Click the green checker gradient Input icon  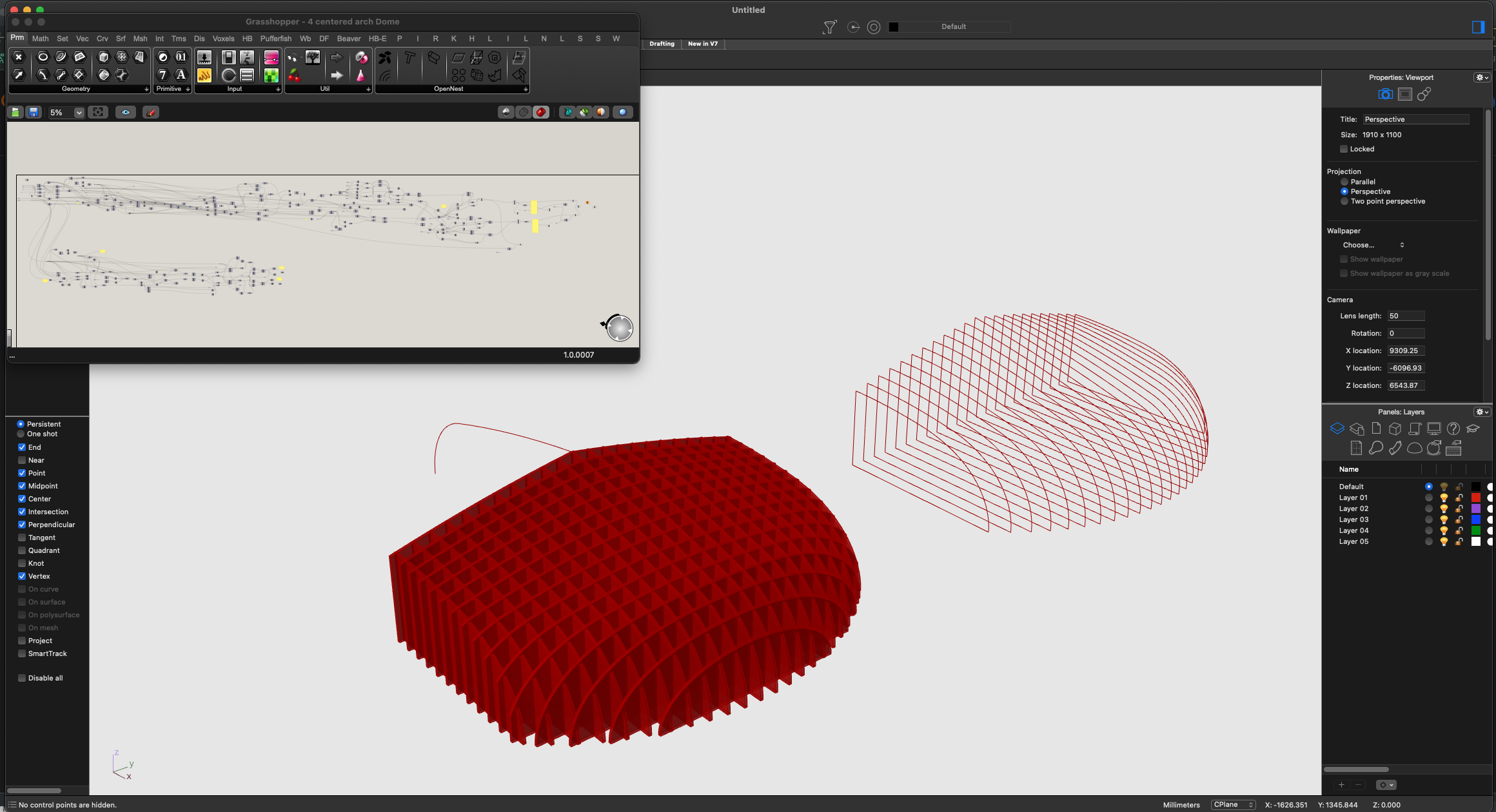[271, 75]
